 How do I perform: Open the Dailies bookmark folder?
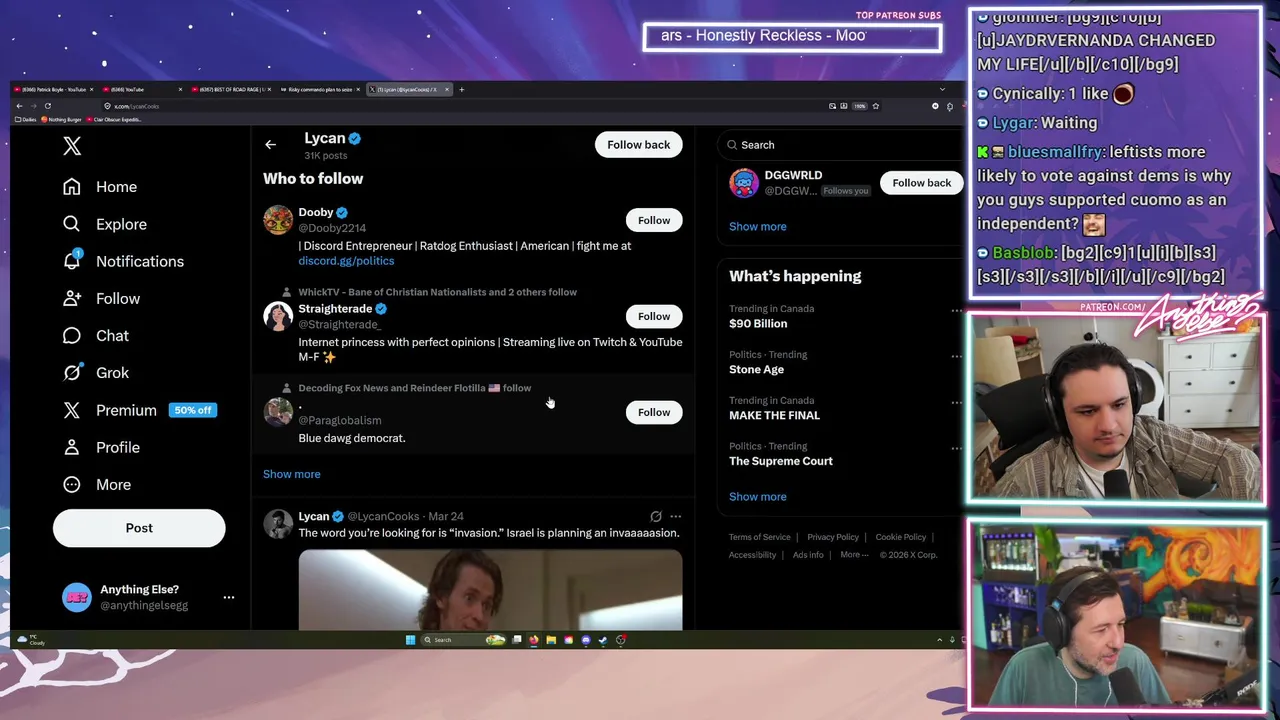tap(25, 119)
